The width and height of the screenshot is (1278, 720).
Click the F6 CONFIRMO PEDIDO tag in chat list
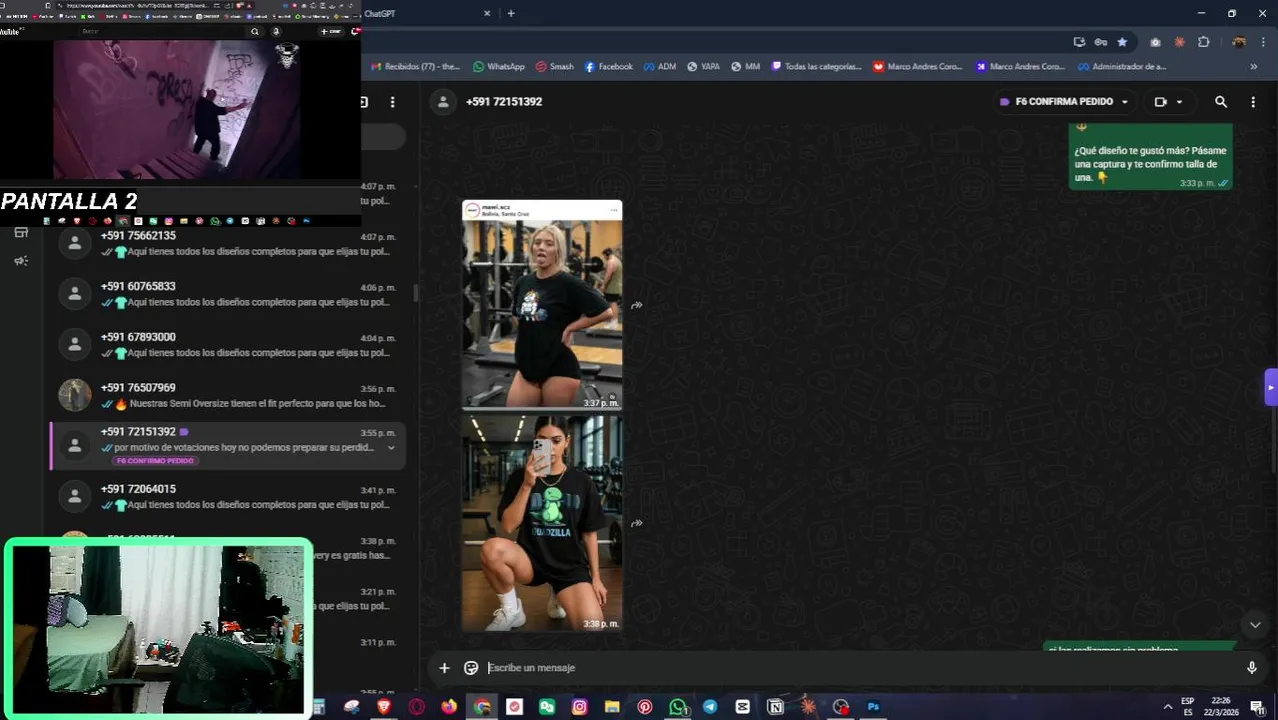(x=155, y=461)
